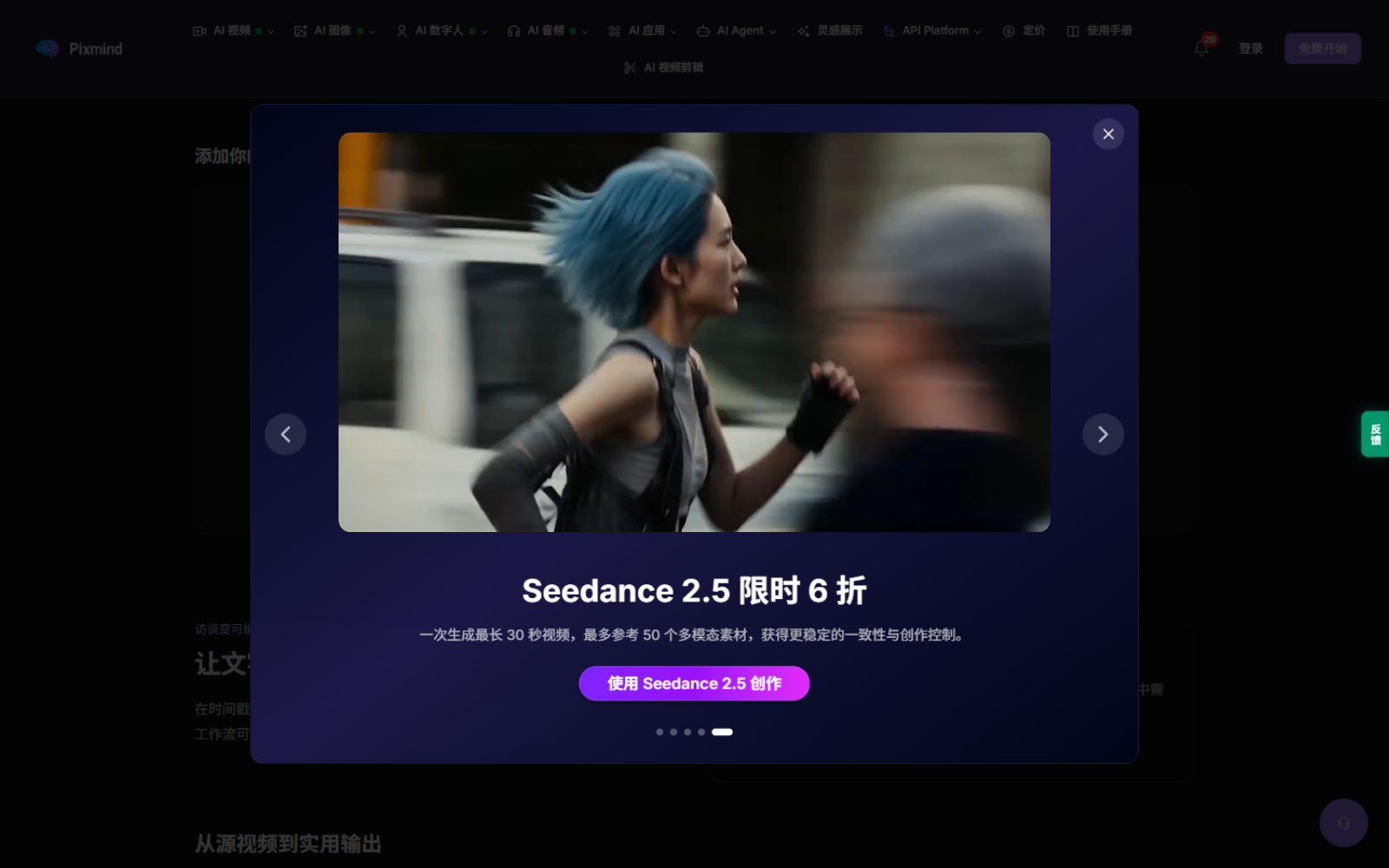Expand the AI 图像 dropdown chevron
This screenshot has height=868, width=1389.
[x=372, y=32]
